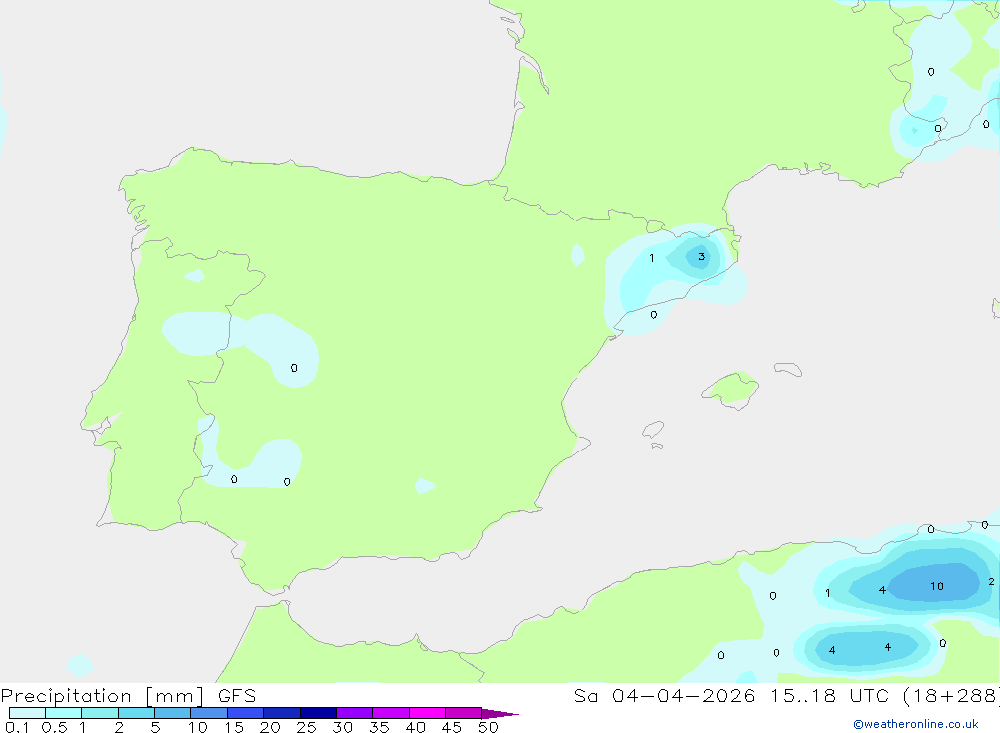Viewport: 1000px width, 733px height.
Task: Open the weatheronline.co.uk copyright link
Action: [916, 724]
